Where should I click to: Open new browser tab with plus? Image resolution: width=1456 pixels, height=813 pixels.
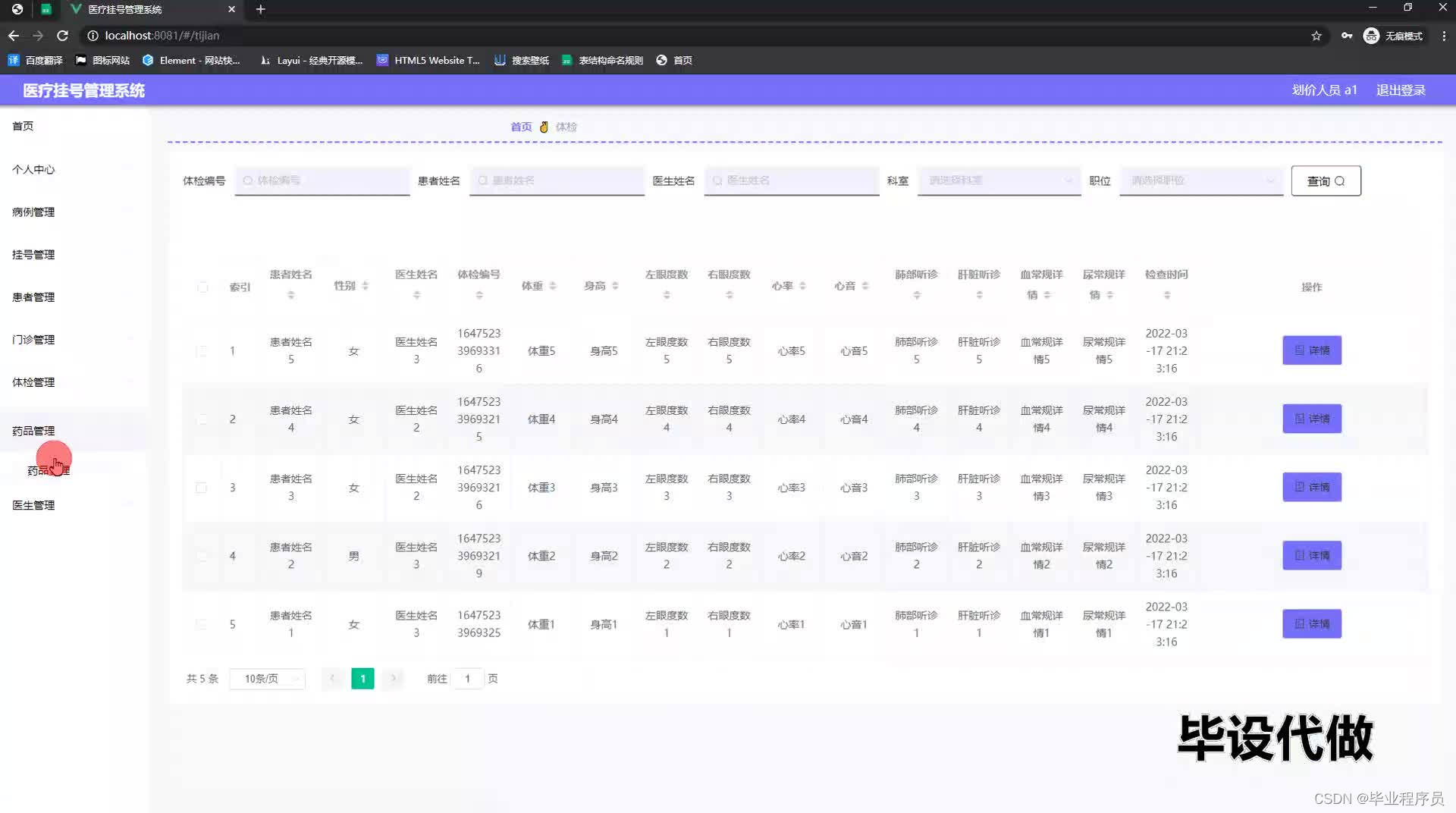point(260,9)
